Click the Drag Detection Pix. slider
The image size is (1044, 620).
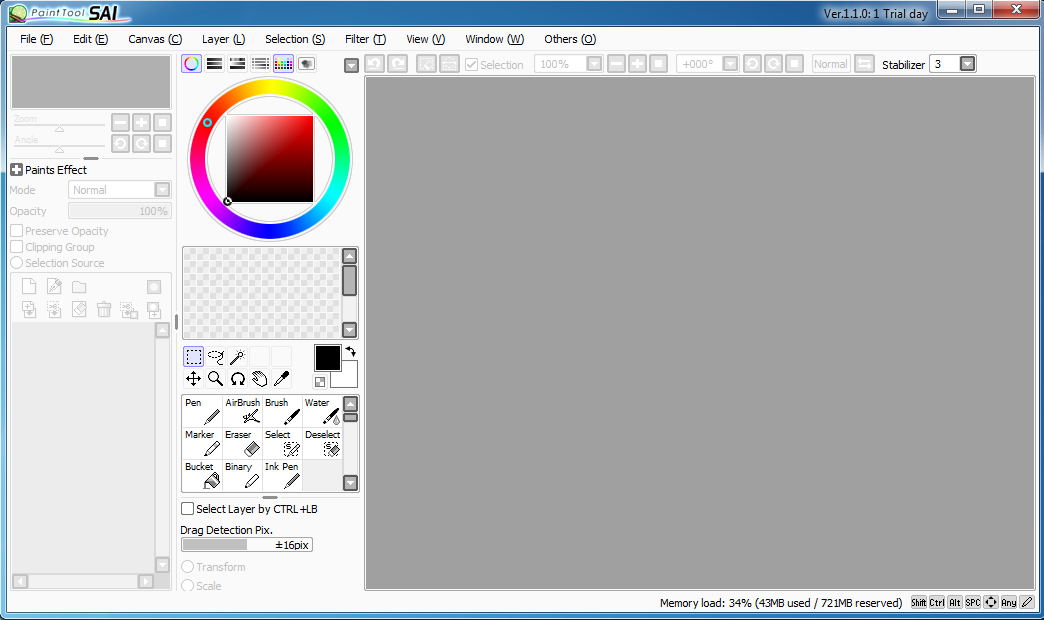pos(247,545)
